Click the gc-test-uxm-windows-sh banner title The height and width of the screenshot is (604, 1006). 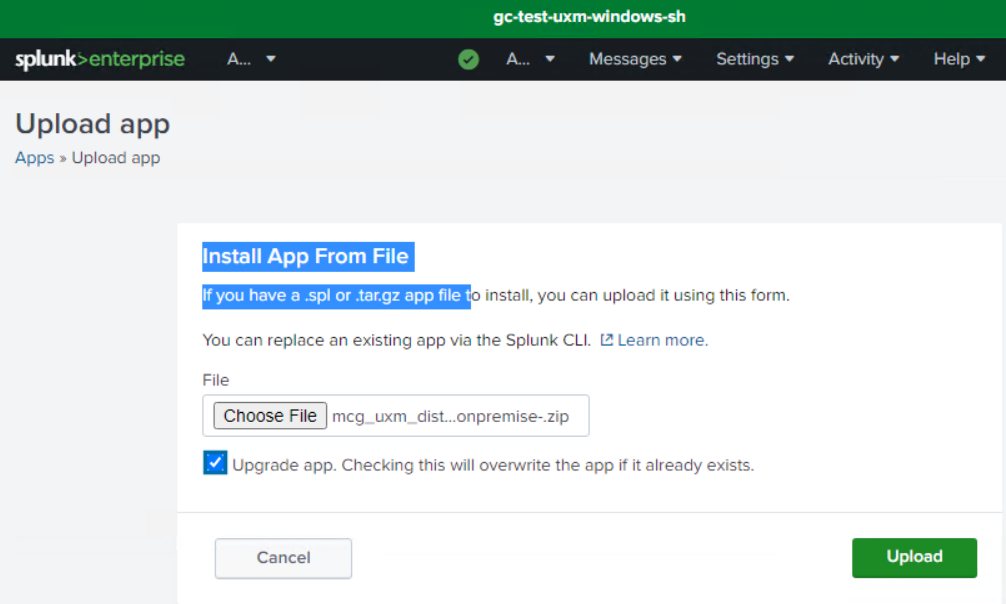590,17
